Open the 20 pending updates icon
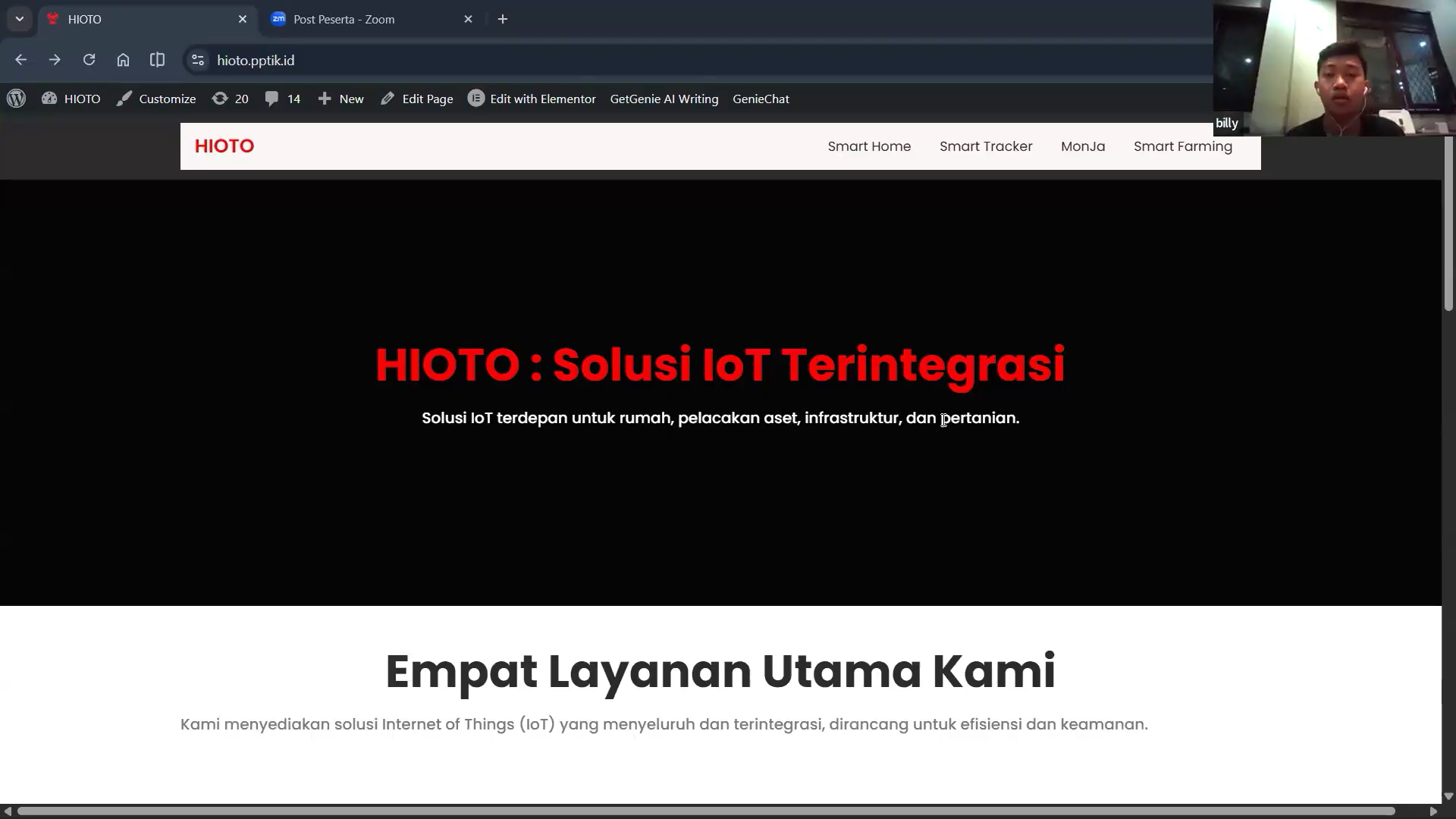 [x=231, y=99]
